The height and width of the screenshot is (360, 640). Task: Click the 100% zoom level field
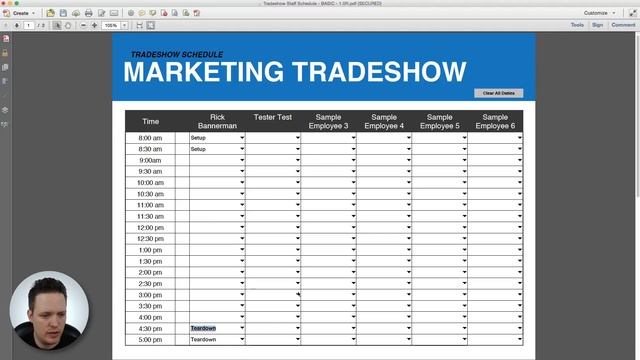tap(111, 25)
